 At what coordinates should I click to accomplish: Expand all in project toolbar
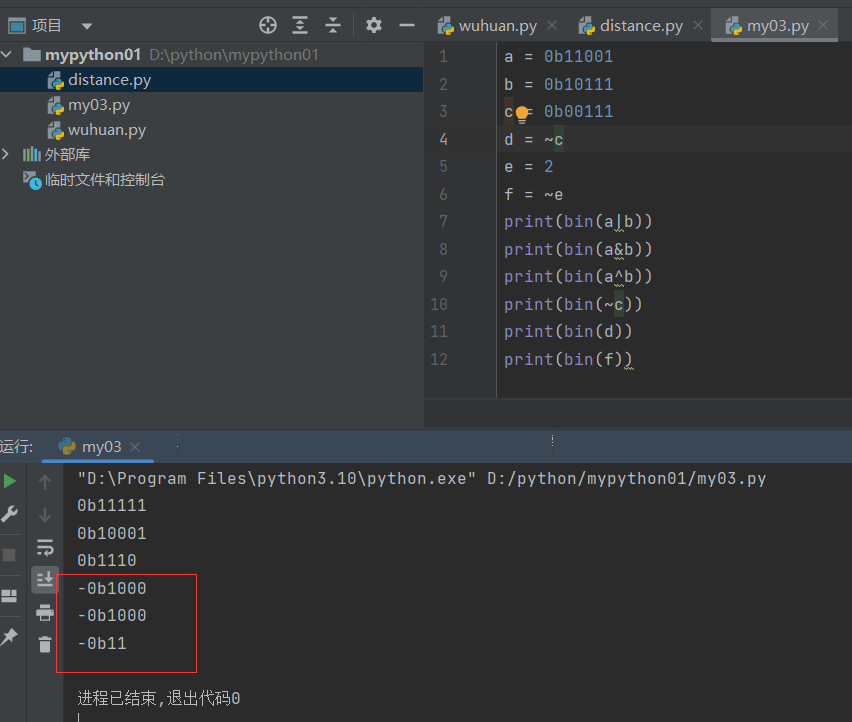click(300, 25)
